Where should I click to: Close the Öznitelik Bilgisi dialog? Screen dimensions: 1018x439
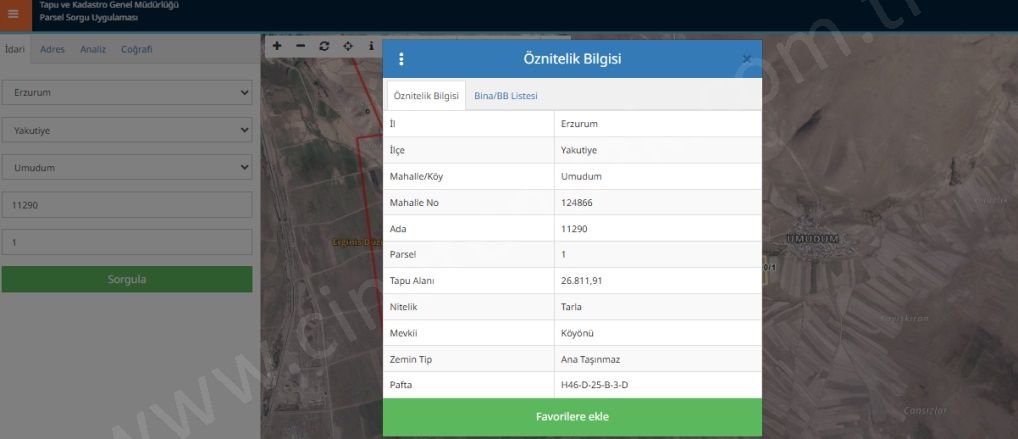(x=746, y=59)
